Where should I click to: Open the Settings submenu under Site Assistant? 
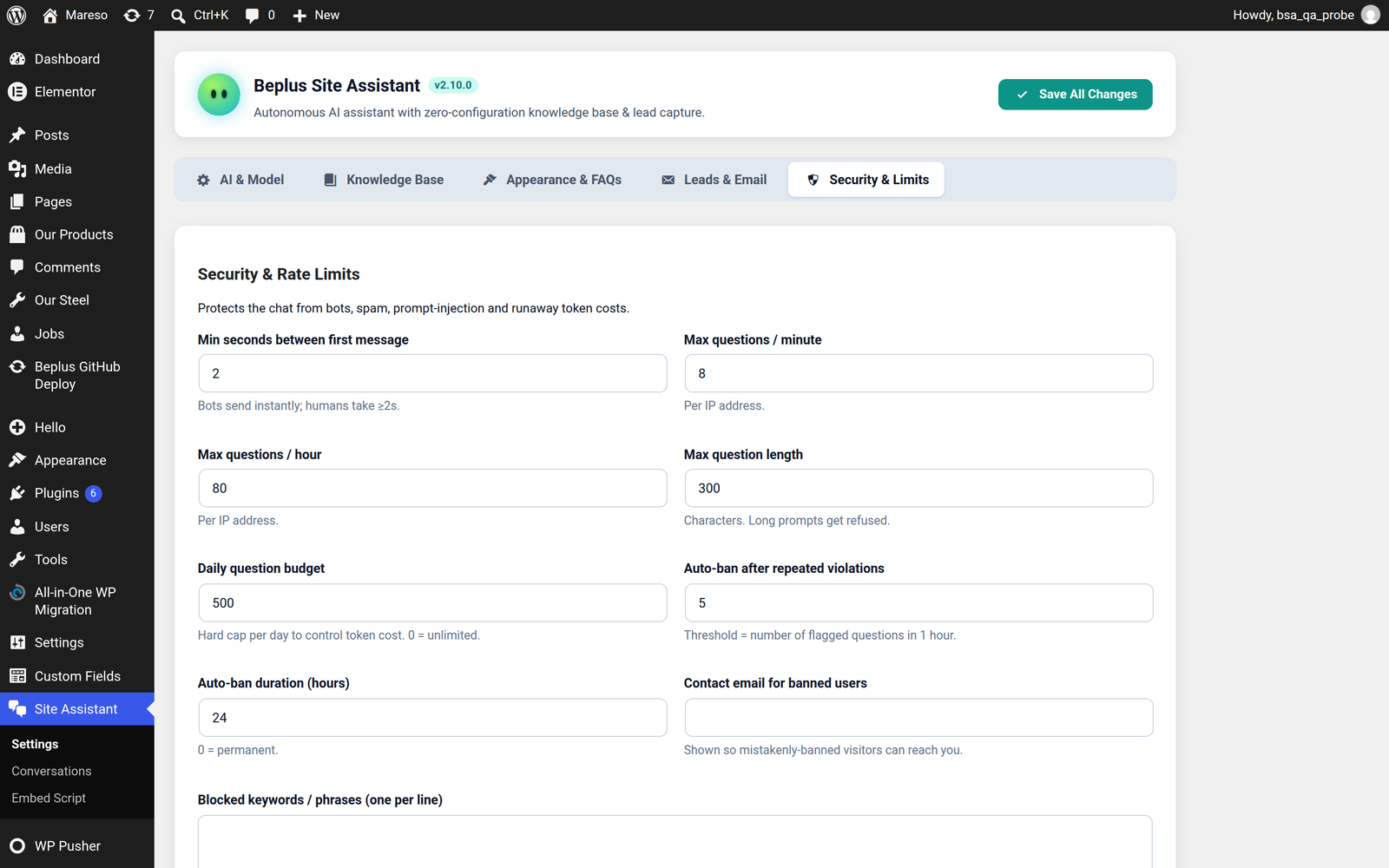(35, 744)
